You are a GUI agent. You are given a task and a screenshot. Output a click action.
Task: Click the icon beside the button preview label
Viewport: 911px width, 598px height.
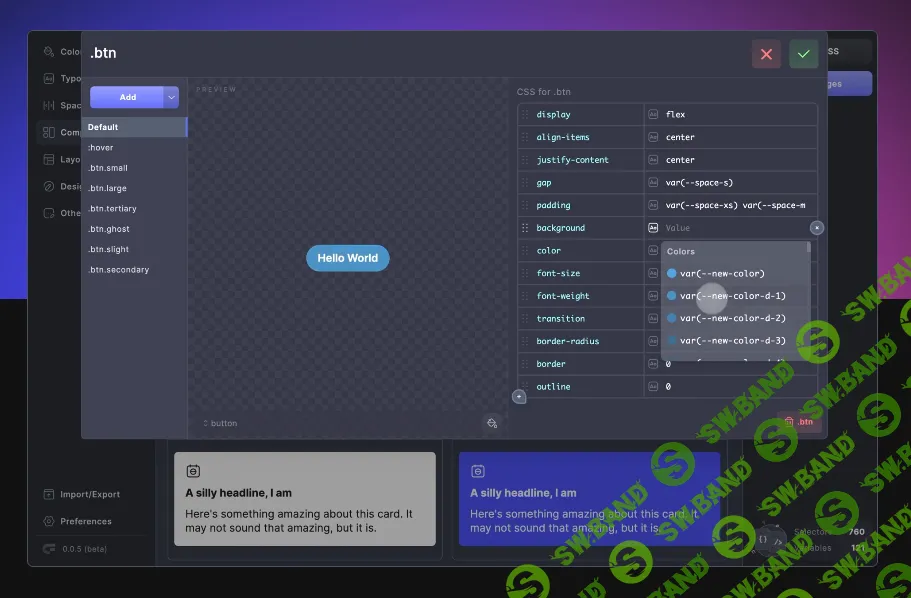click(x=204, y=423)
